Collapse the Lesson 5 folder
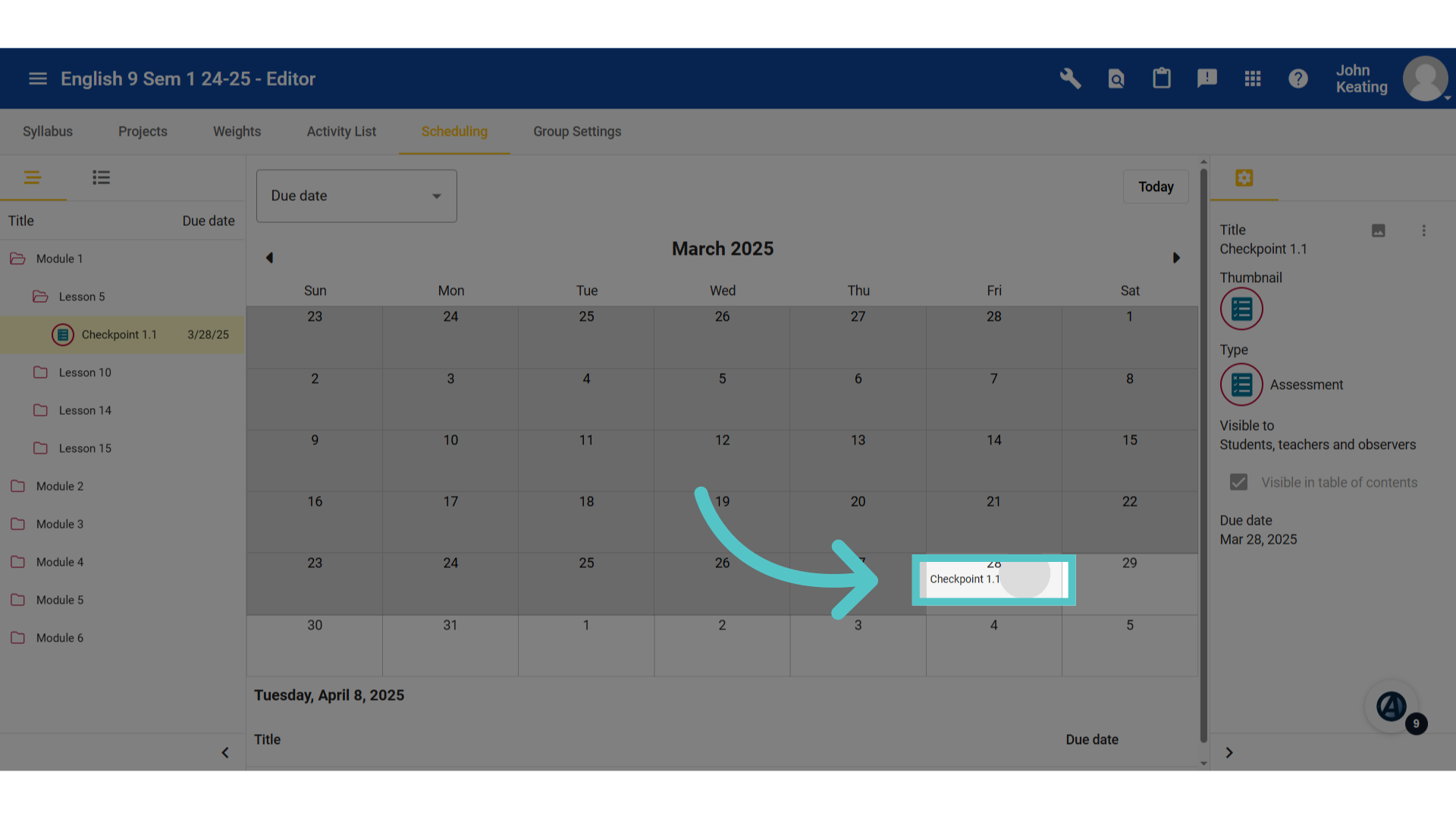The image size is (1456, 819). point(40,297)
